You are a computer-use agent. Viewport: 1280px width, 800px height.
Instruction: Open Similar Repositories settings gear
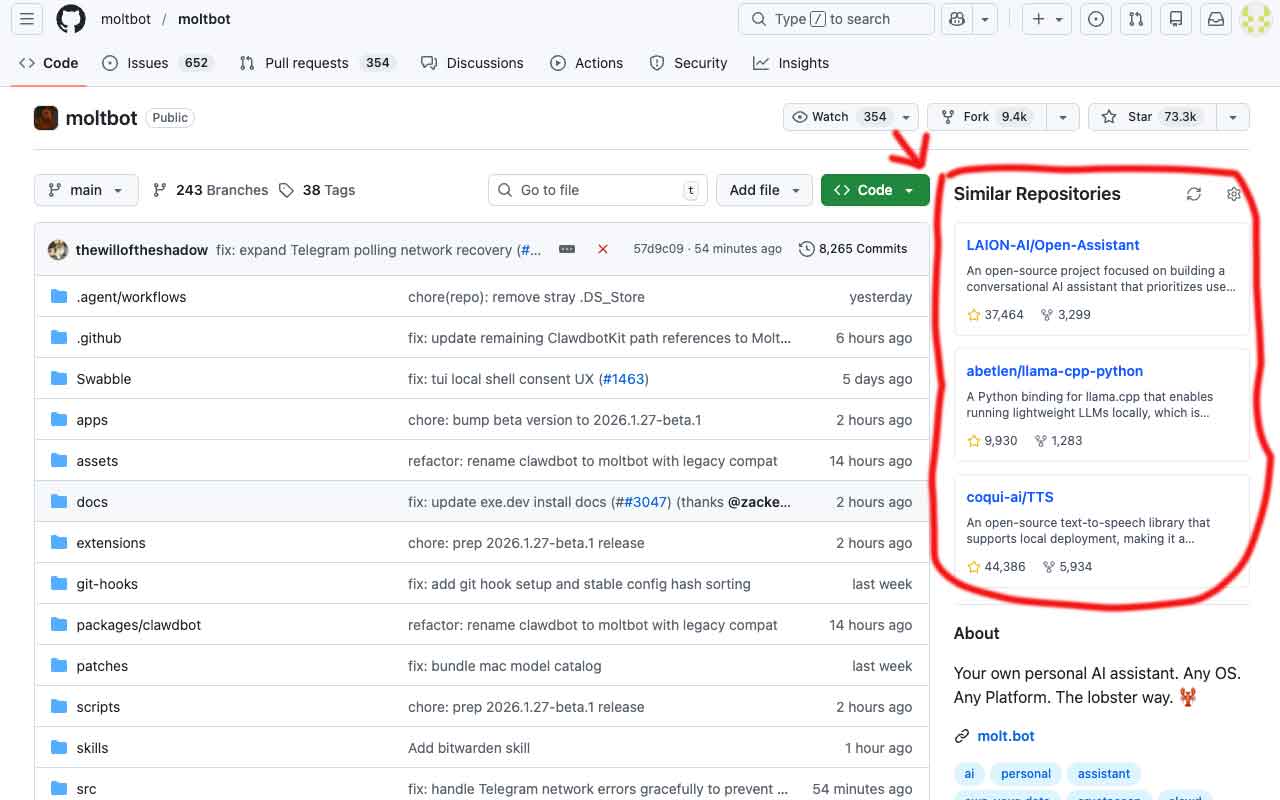(1233, 194)
